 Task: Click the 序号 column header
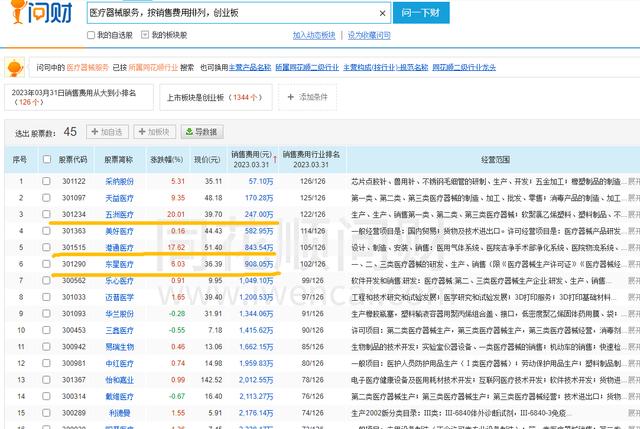coord(20,160)
